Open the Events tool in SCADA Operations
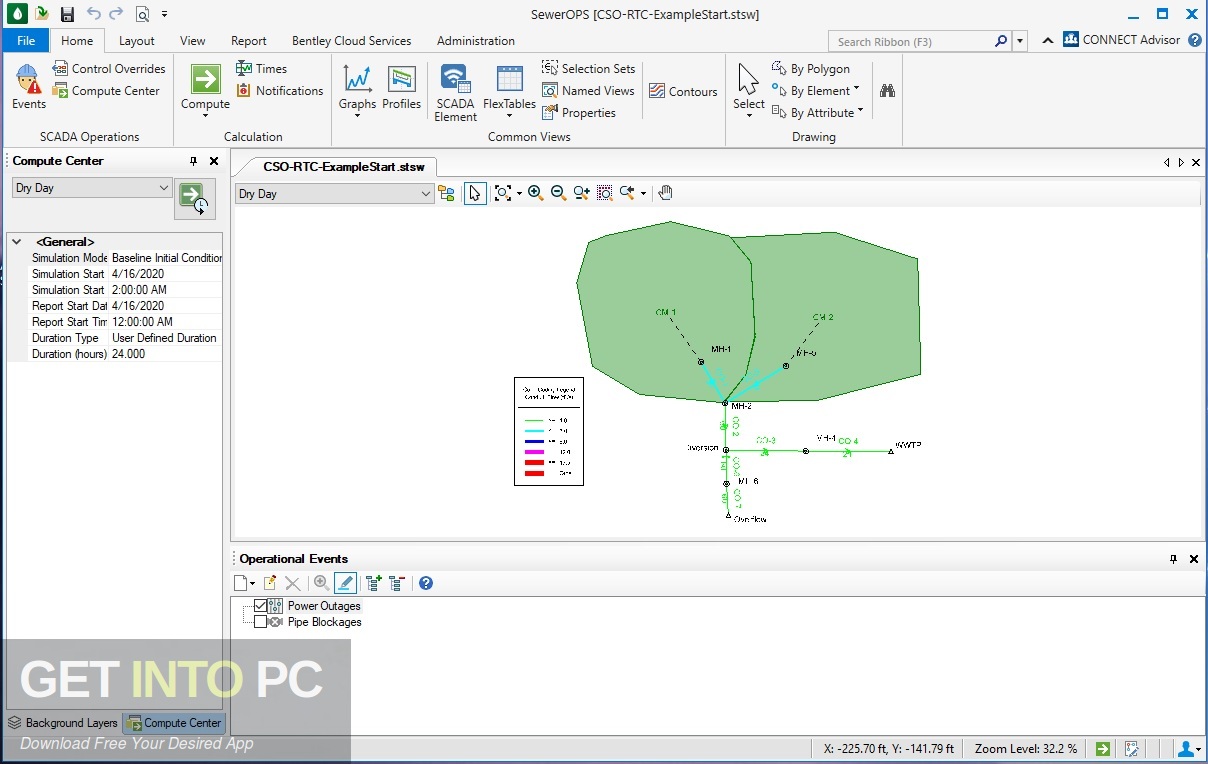Image resolution: width=1208 pixels, height=764 pixels. (x=28, y=86)
